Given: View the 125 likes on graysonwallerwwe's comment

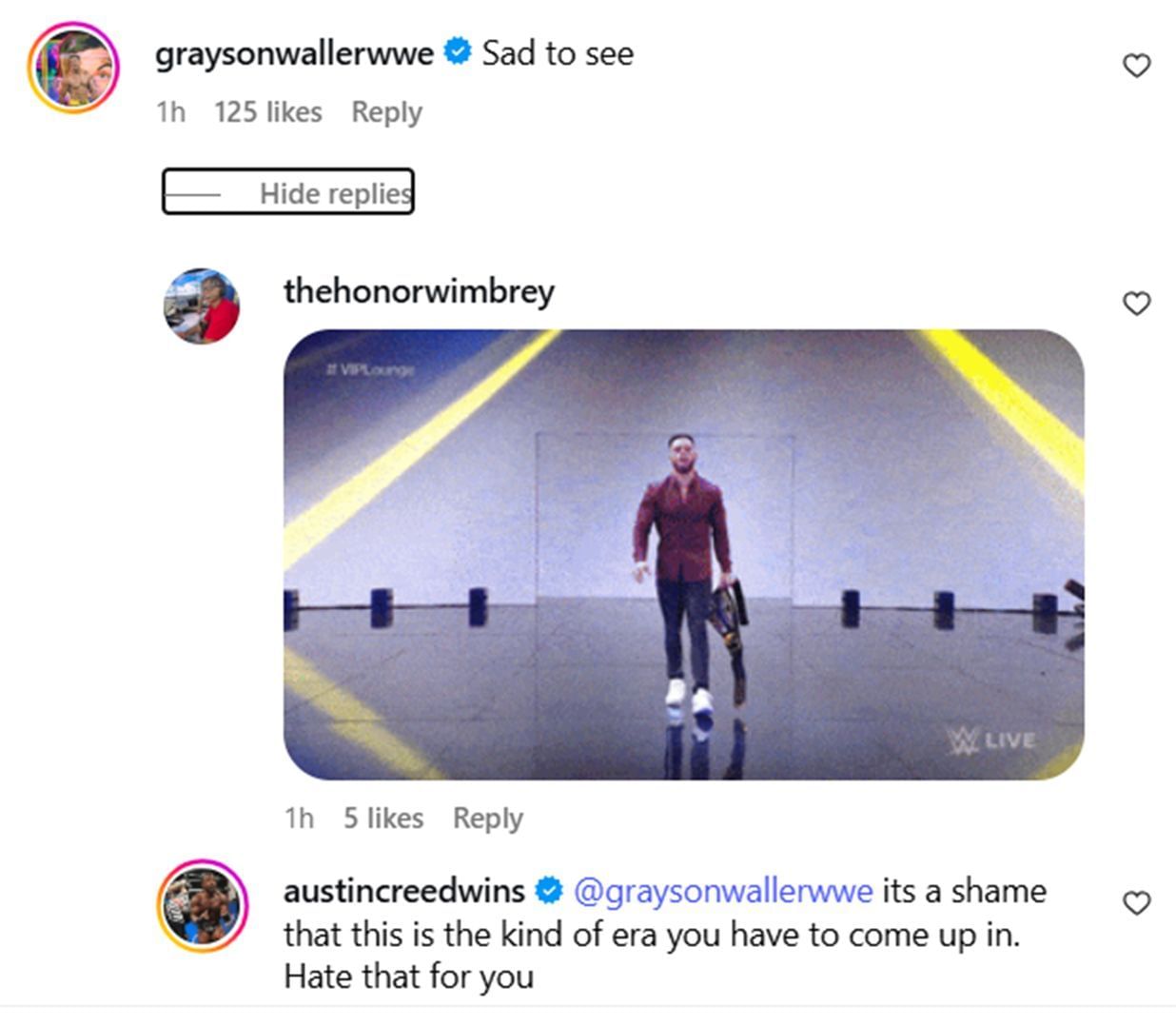Looking at the screenshot, I should click(x=267, y=112).
